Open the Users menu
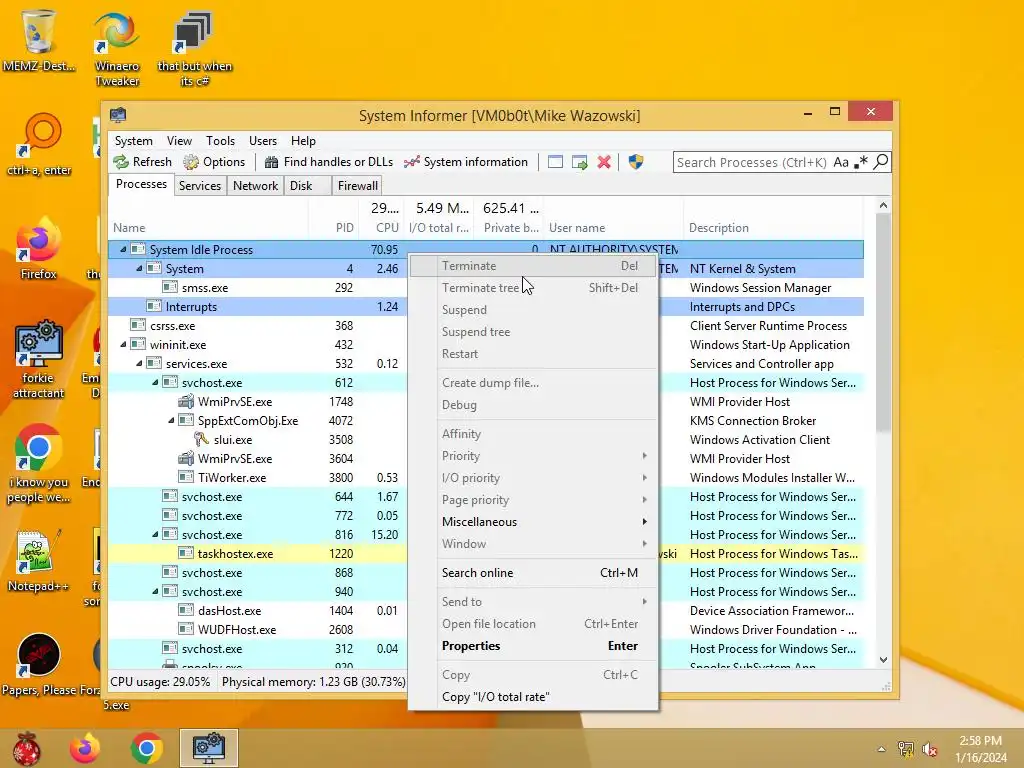 263,140
